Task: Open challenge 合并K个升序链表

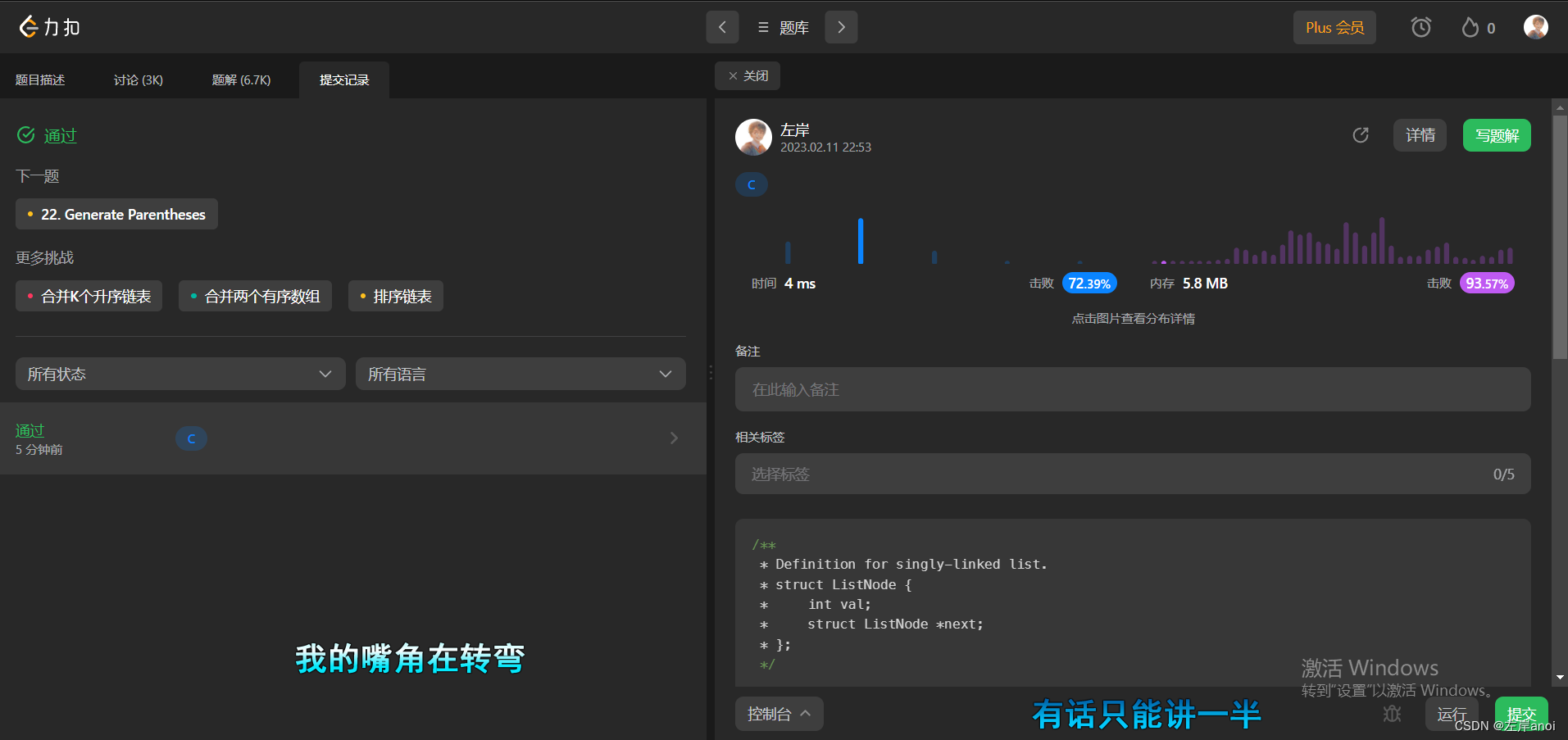Action: [89, 296]
